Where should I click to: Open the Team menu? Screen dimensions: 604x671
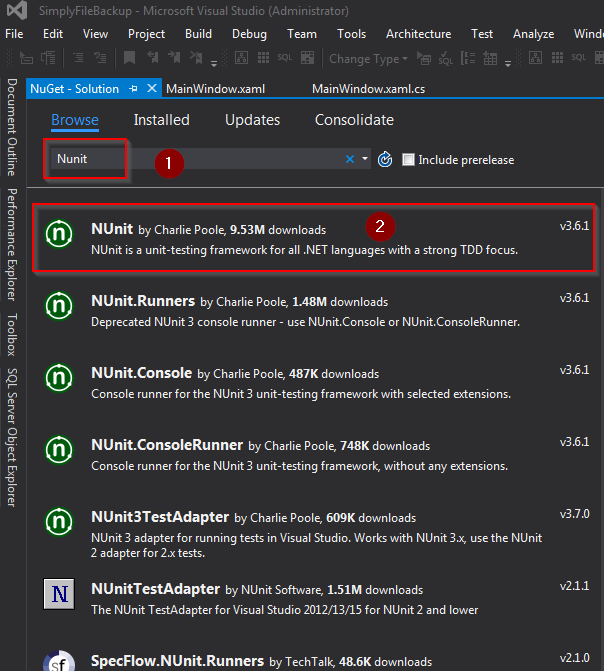[302, 34]
